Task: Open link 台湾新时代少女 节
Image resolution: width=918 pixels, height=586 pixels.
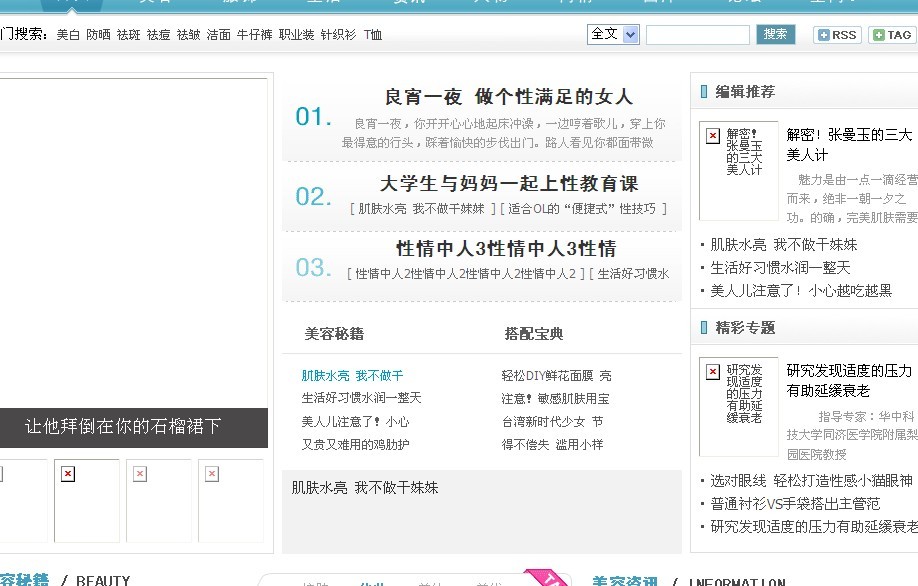Action: 552,421
